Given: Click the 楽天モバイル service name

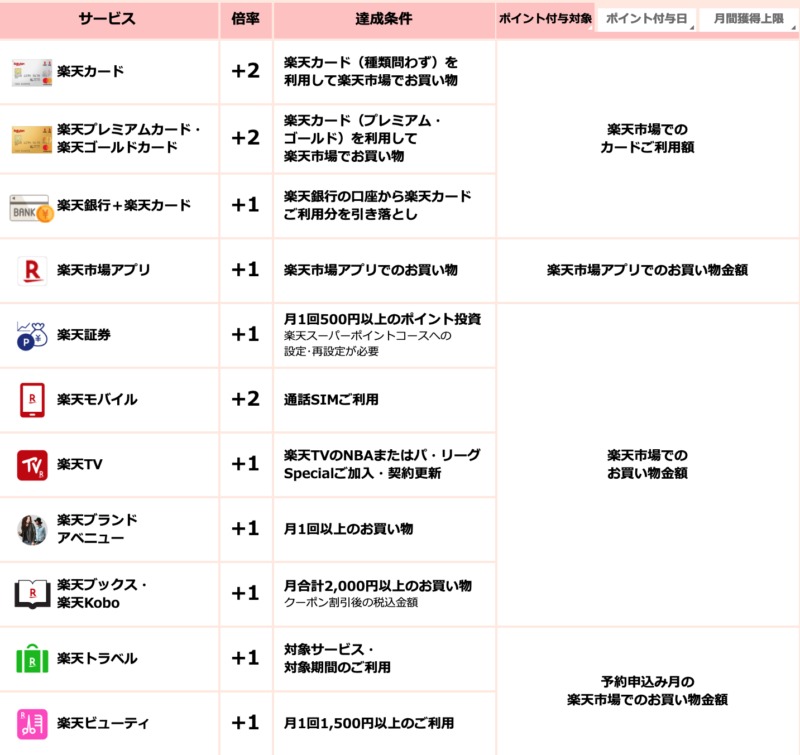Looking at the screenshot, I should pyautogui.click(x=97, y=400).
